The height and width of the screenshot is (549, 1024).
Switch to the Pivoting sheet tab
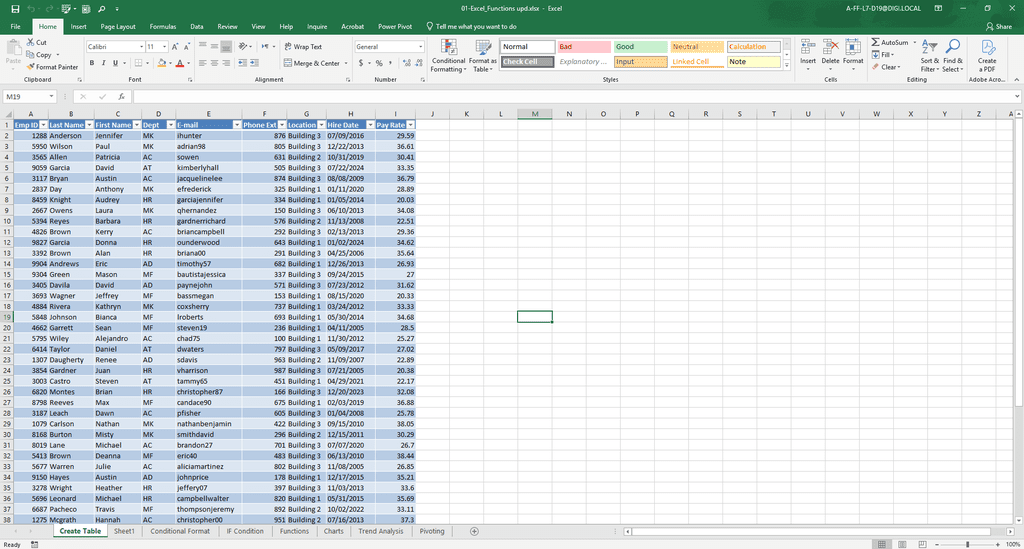[432, 531]
